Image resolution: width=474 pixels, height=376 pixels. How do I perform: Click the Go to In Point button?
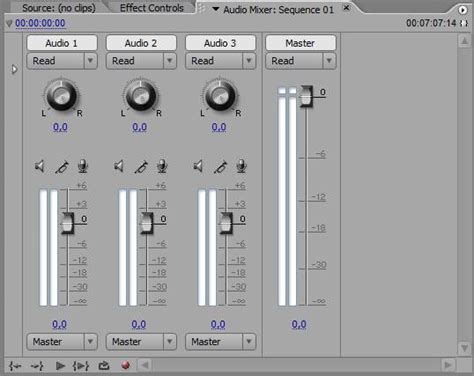tap(15, 366)
